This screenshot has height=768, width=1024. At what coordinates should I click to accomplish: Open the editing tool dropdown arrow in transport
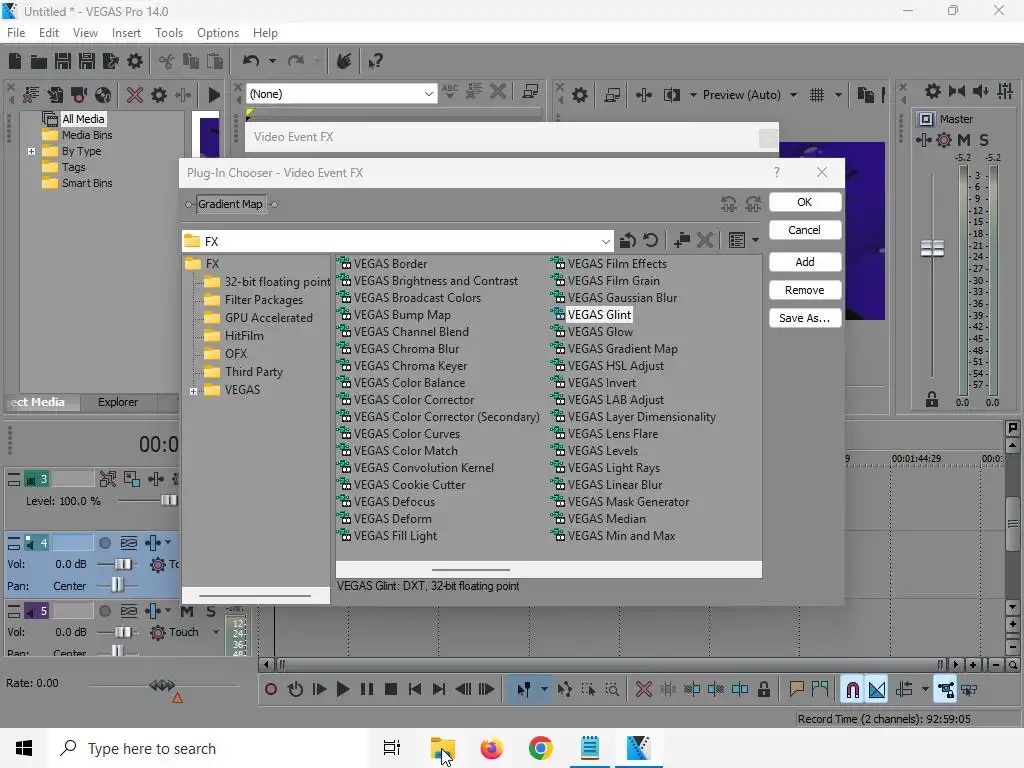tap(544, 689)
